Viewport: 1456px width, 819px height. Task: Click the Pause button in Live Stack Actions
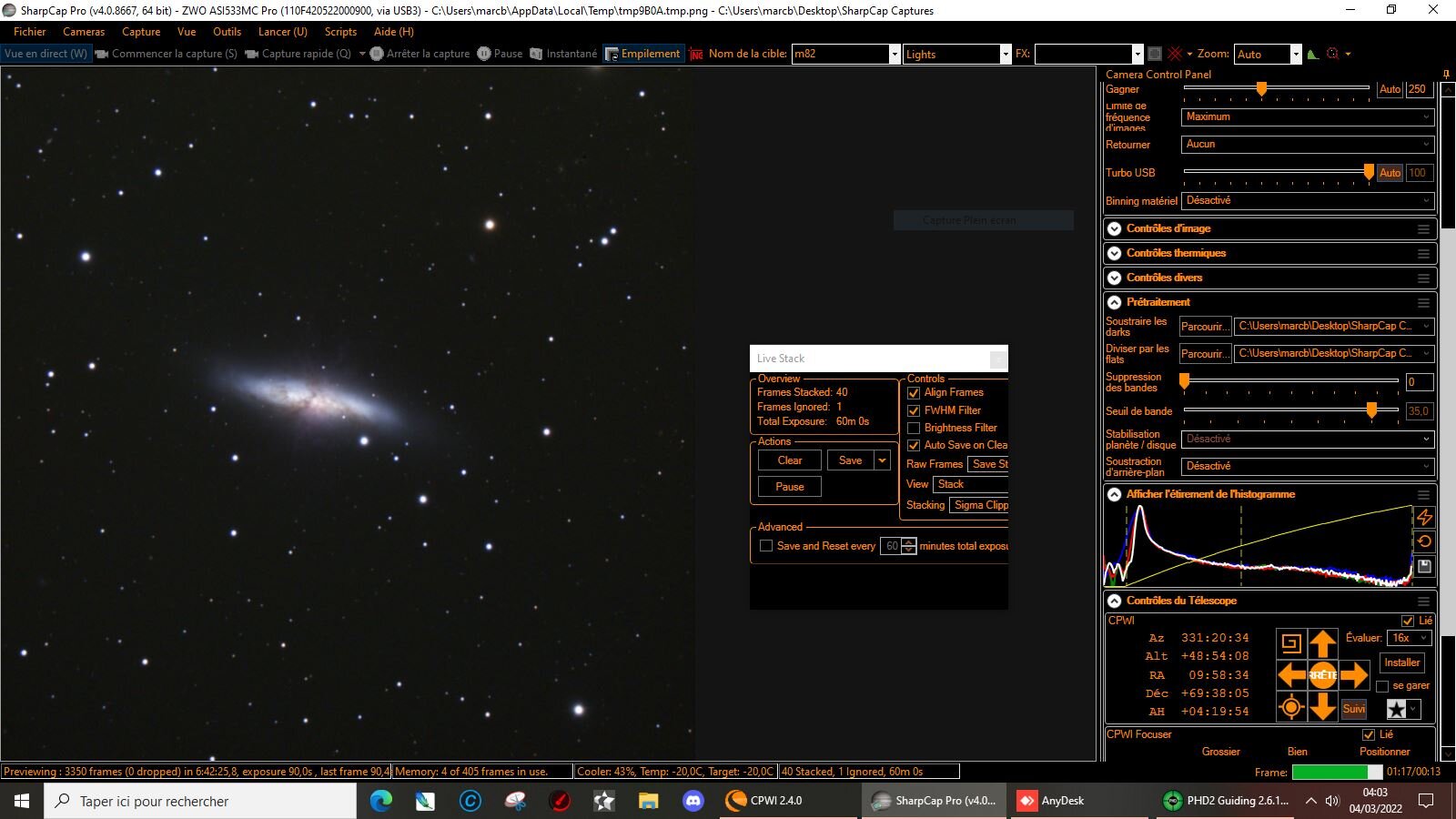pos(790,487)
